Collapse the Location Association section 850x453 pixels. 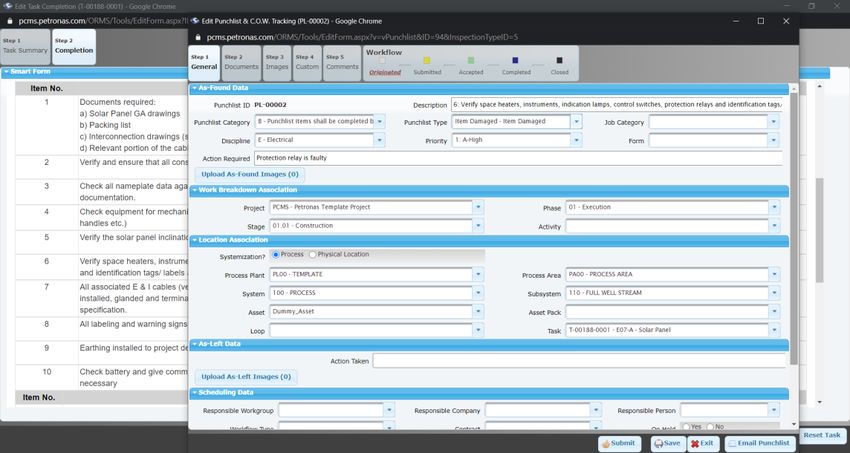[x=194, y=240]
